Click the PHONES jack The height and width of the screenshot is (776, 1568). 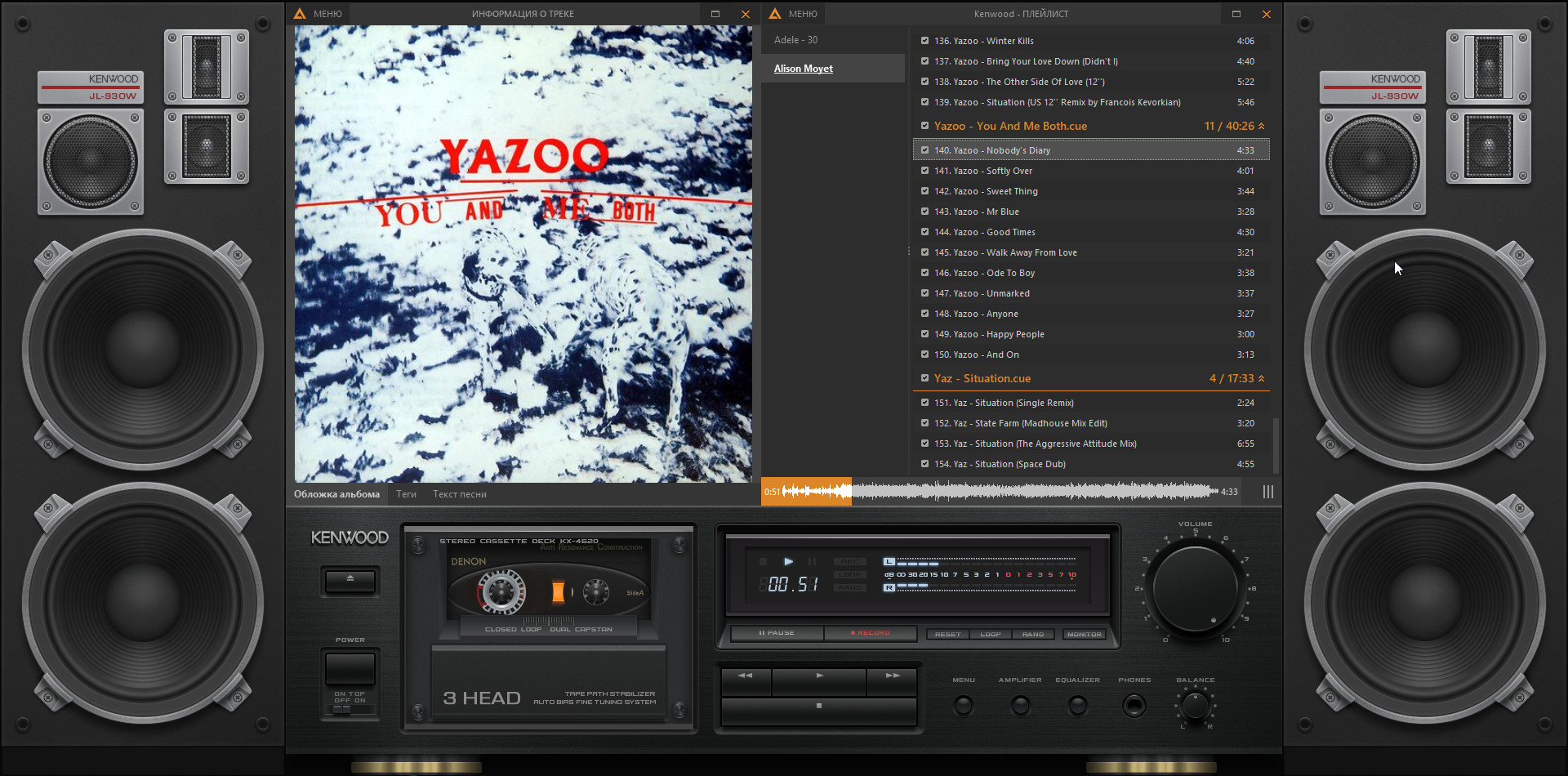point(1134,705)
